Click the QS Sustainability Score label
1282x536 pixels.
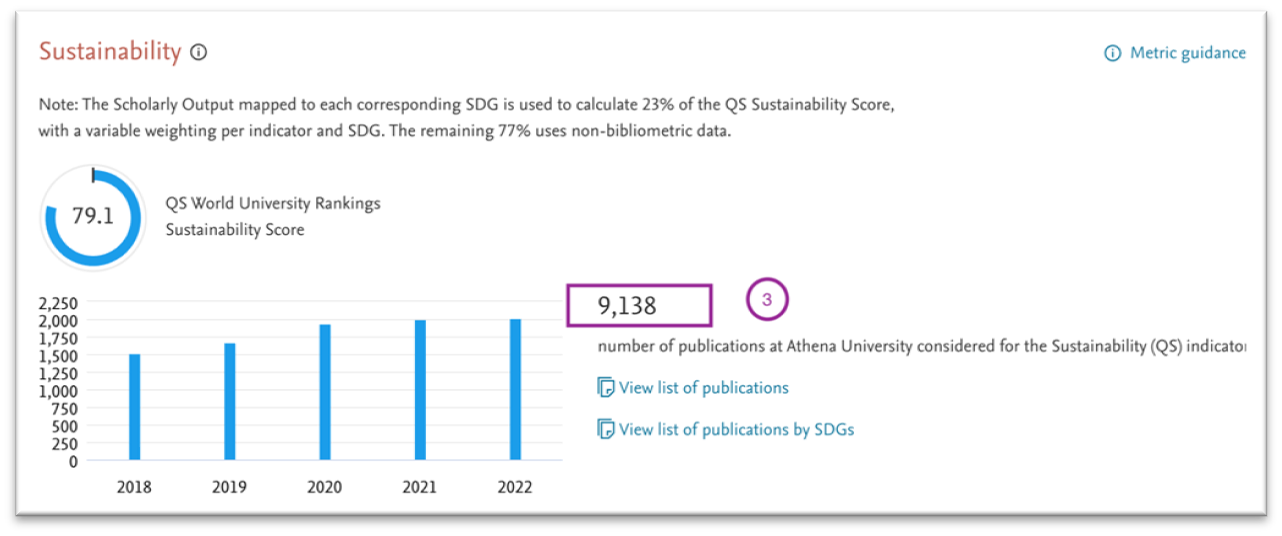(x=273, y=216)
